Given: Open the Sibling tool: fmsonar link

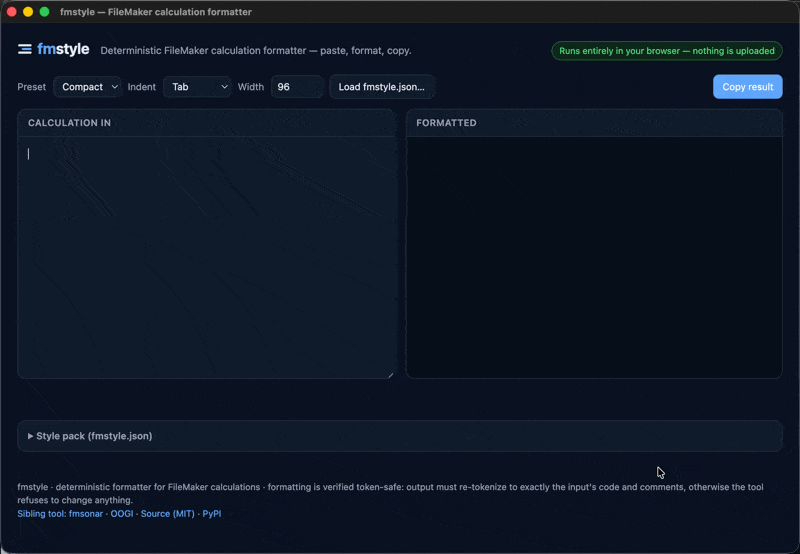Looking at the screenshot, I should [60, 514].
